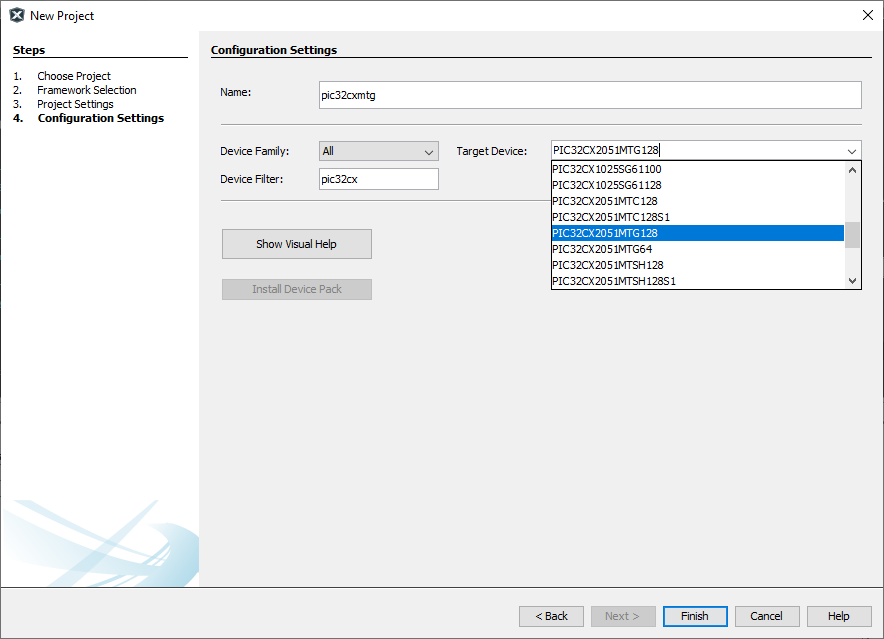Click the Finish button
Image resolution: width=884 pixels, height=639 pixels.
point(695,616)
